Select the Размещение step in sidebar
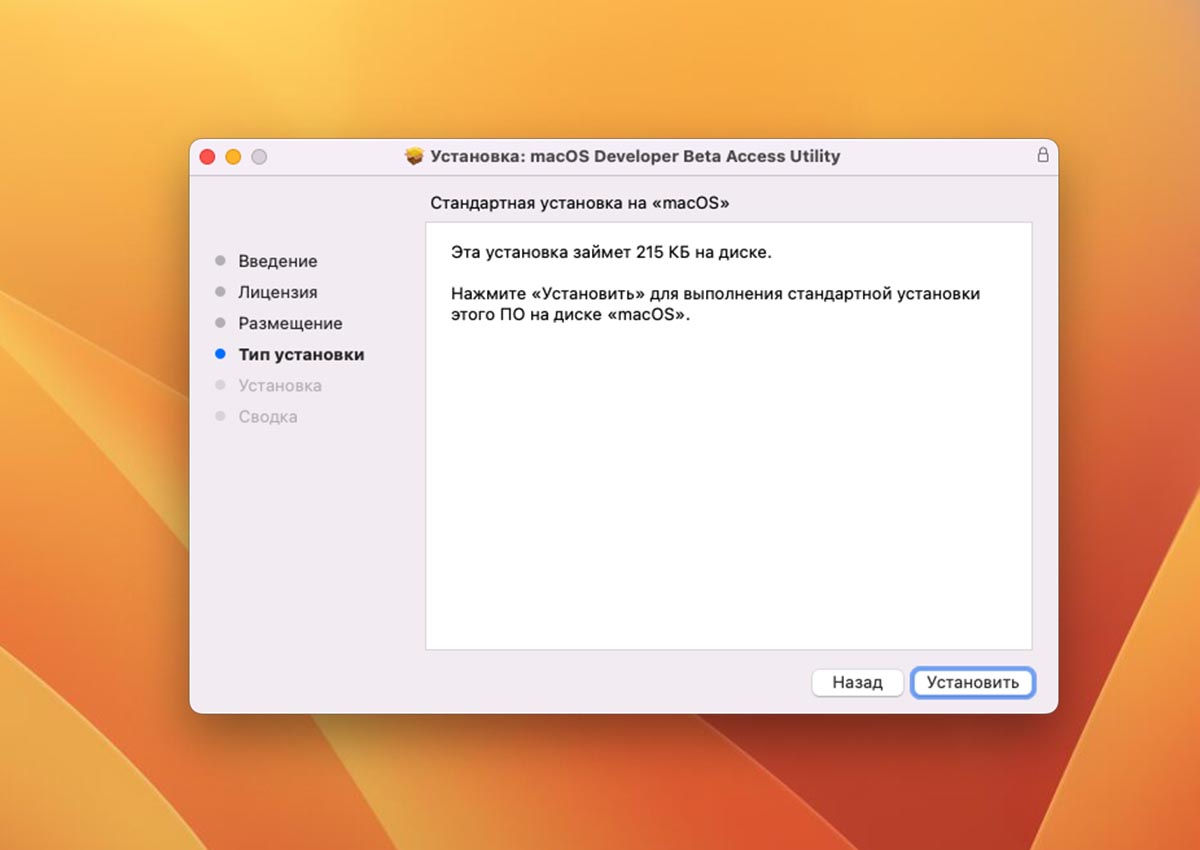 coord(290,323)
